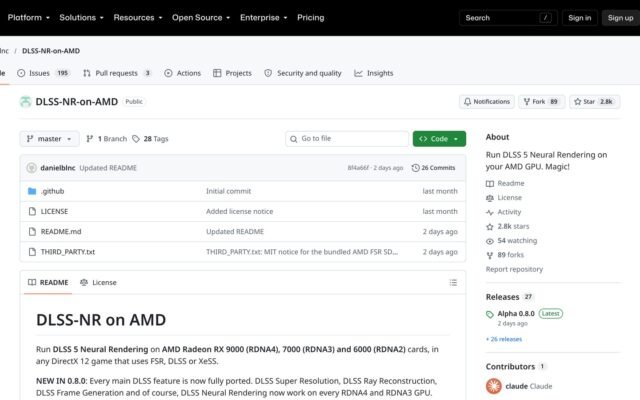Open THIRD_PARTY.txt MIT notice commit message
The height and width of the screenshot is (400, 640).
(x=302, y=252)
